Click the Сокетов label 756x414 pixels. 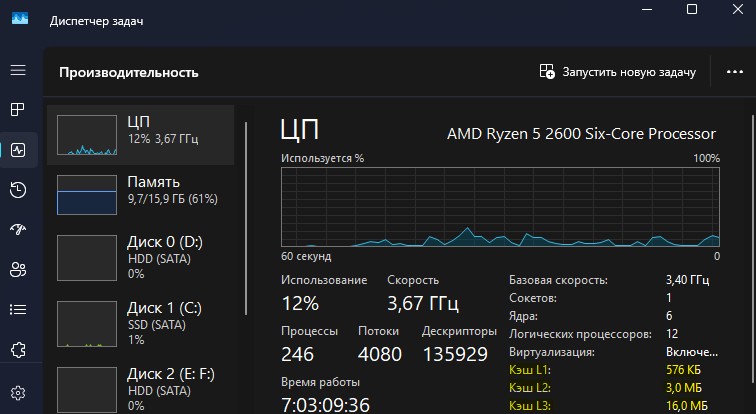(533, 298)
